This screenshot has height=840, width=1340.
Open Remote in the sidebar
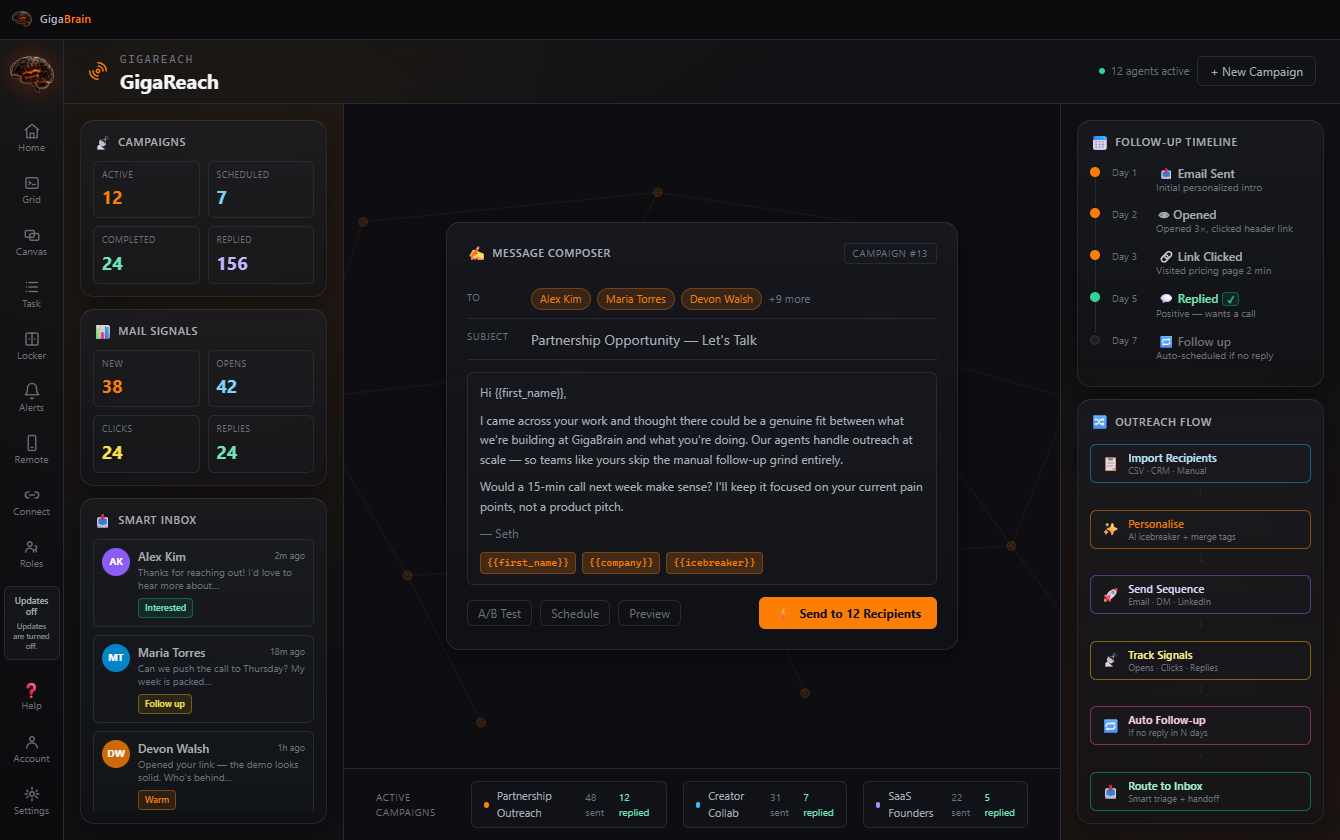(x=32, y=450)
